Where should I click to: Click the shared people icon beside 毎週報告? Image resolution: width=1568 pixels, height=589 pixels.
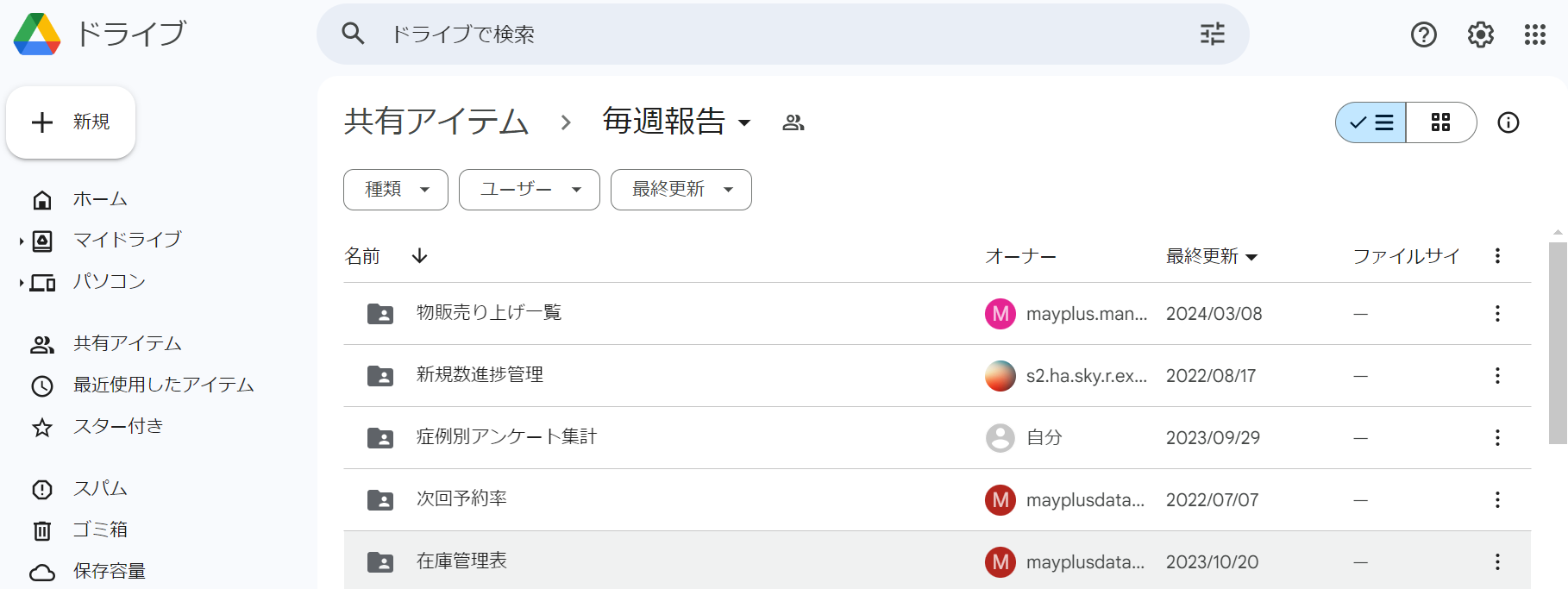coord(793,122)
